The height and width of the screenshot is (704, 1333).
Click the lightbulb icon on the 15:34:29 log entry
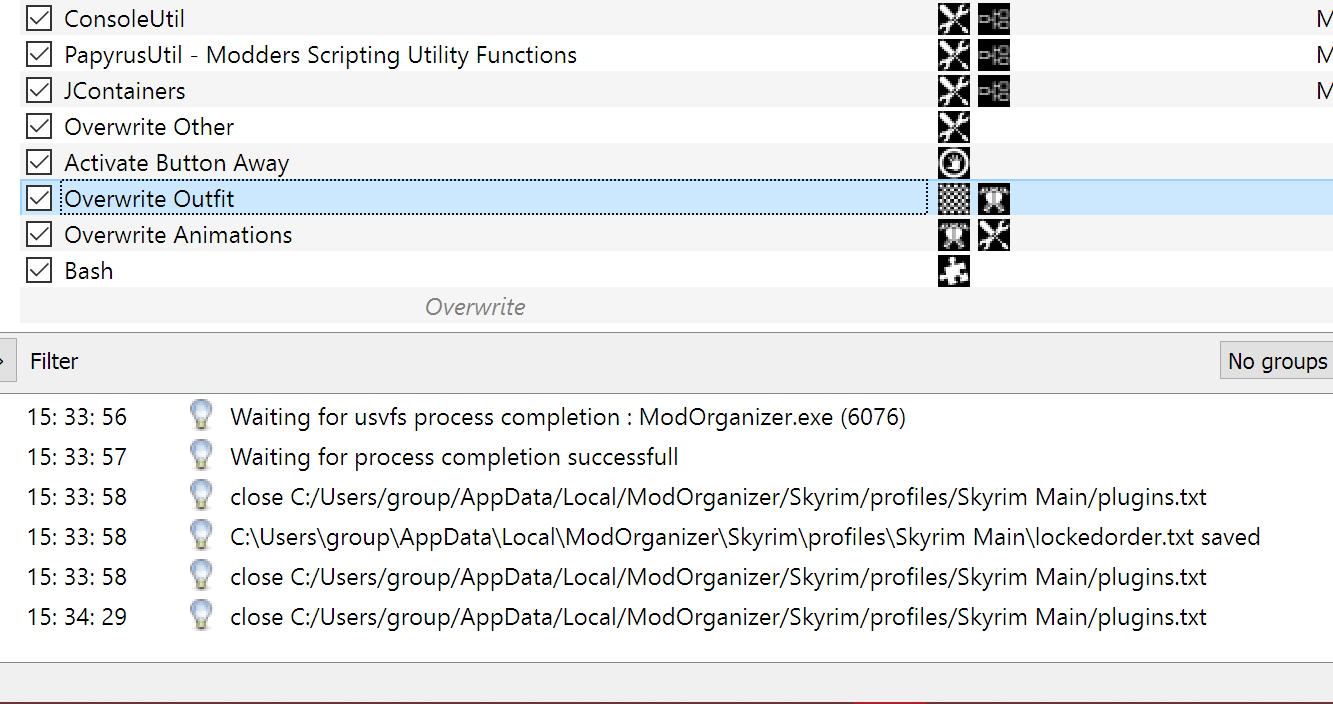click(x=202, y=615)
